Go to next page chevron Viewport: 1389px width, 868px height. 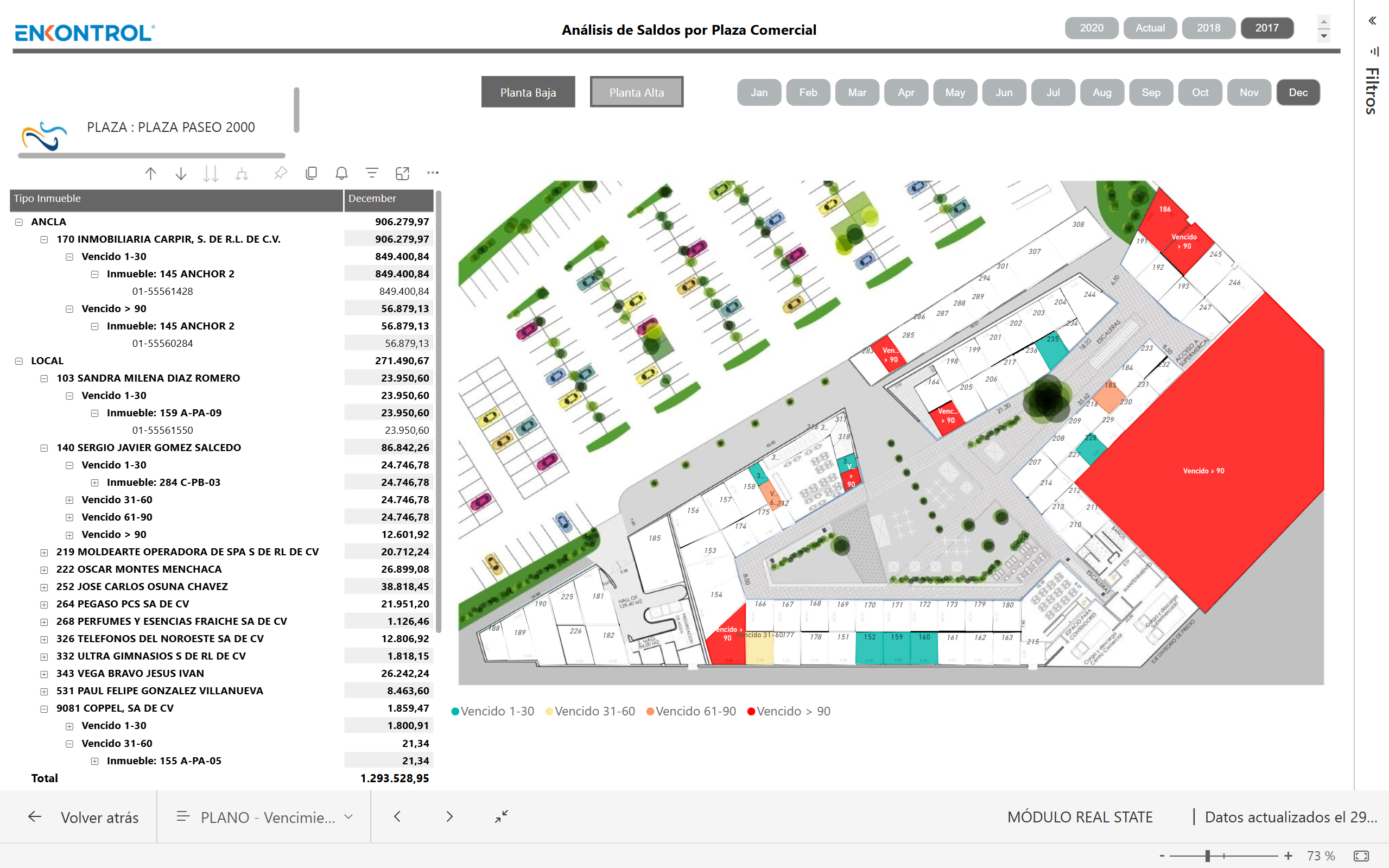click(x=449, y=816)
